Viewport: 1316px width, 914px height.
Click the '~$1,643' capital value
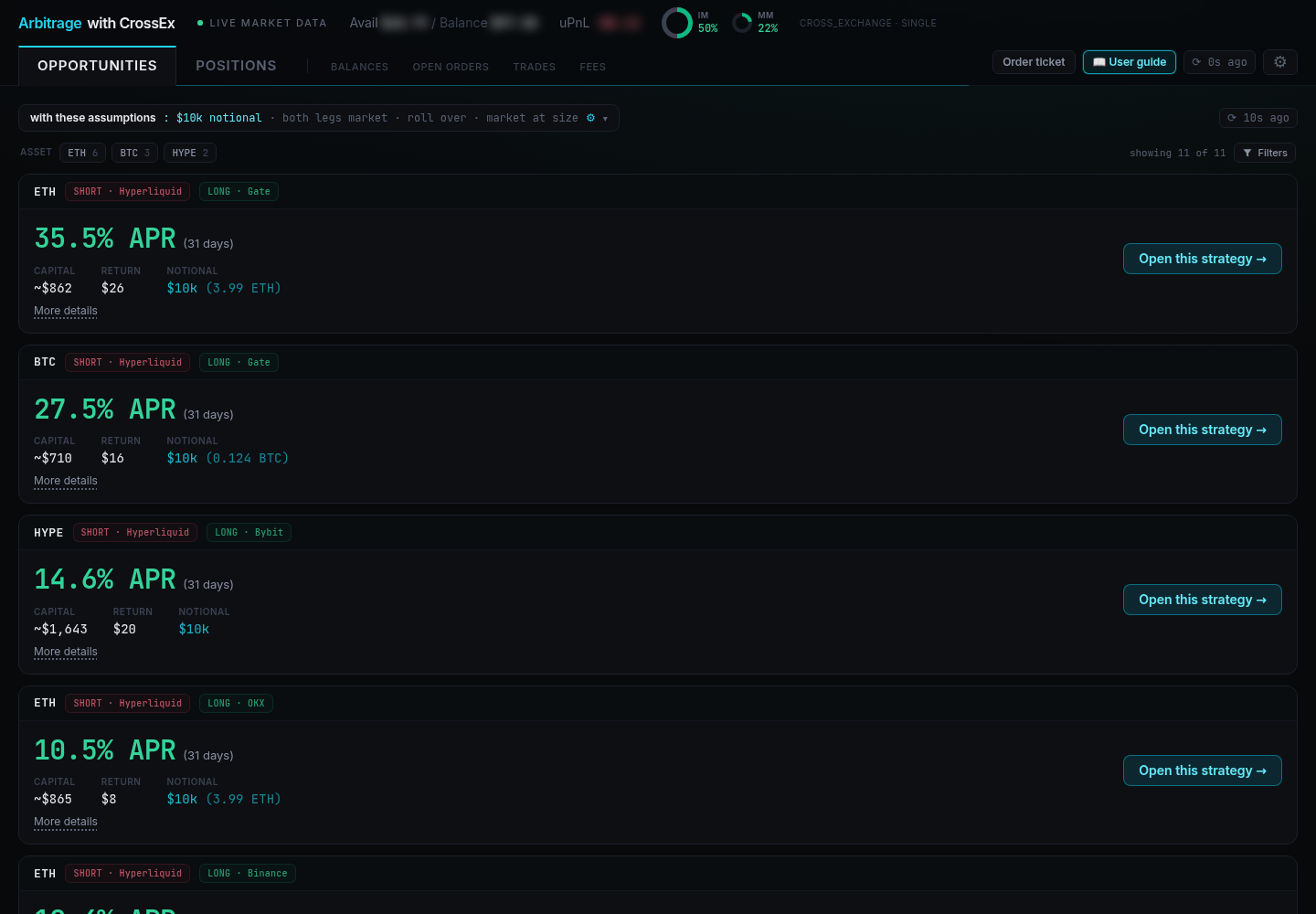(60, 629)
